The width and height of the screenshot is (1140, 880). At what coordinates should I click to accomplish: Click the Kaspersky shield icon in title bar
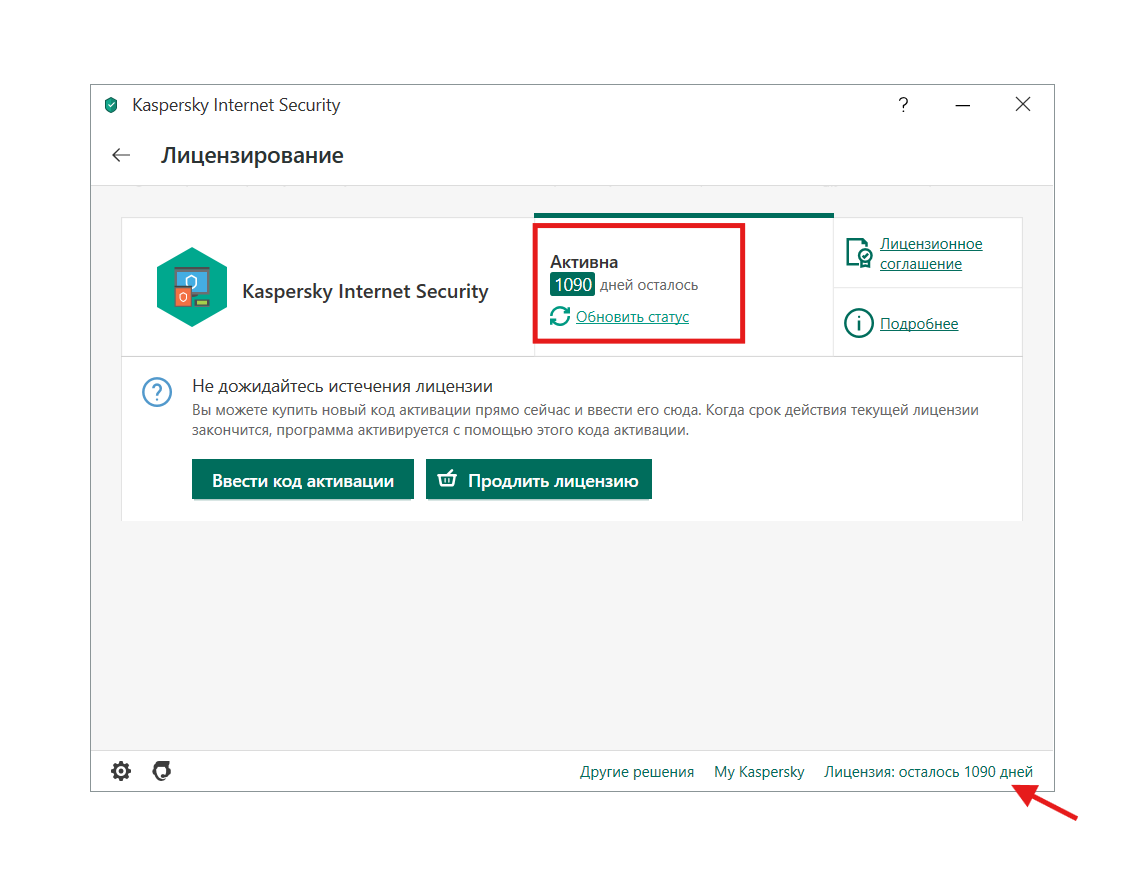tap(111, 105)
